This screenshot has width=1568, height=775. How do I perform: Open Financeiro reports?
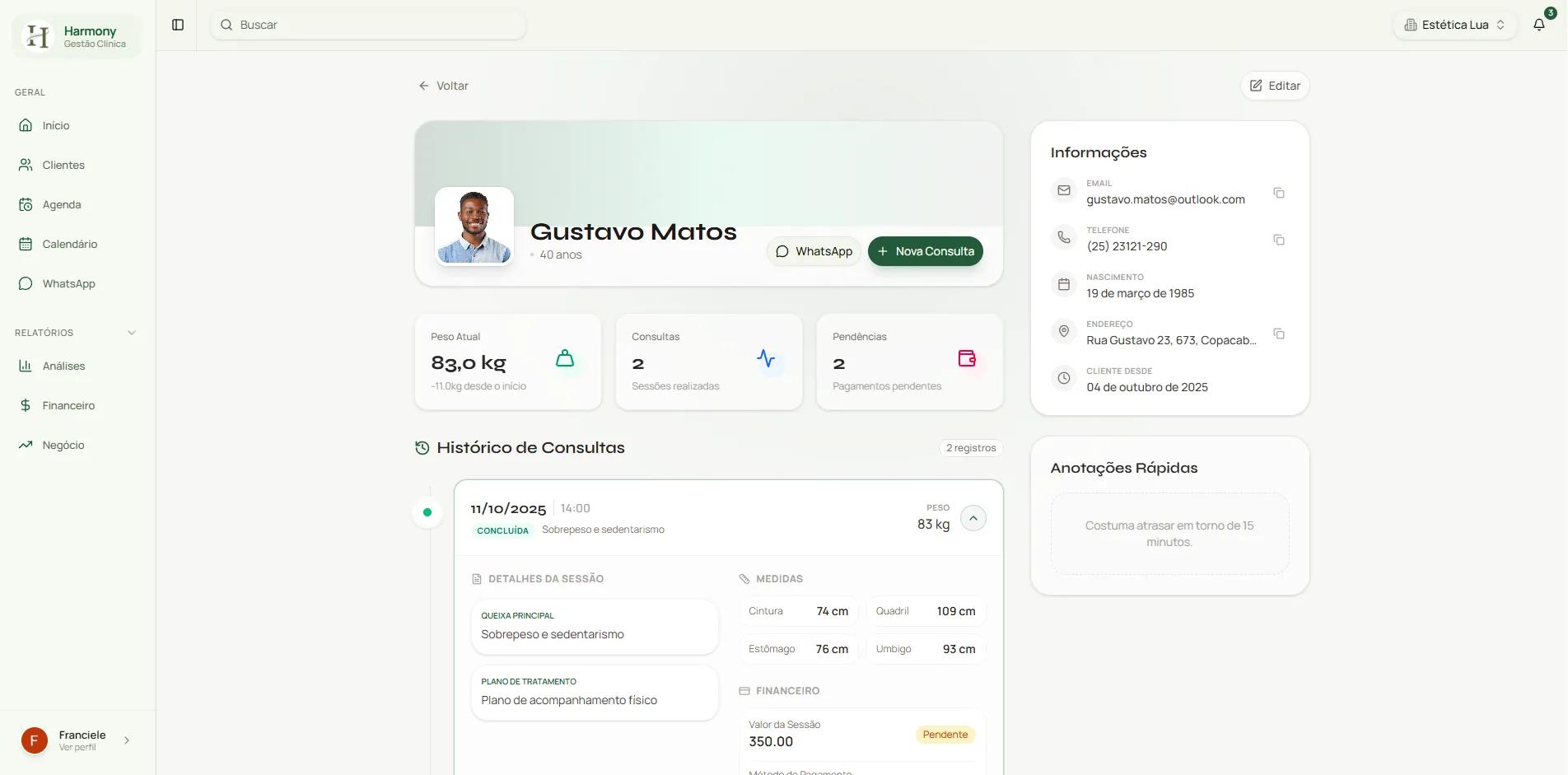point(68,405)
